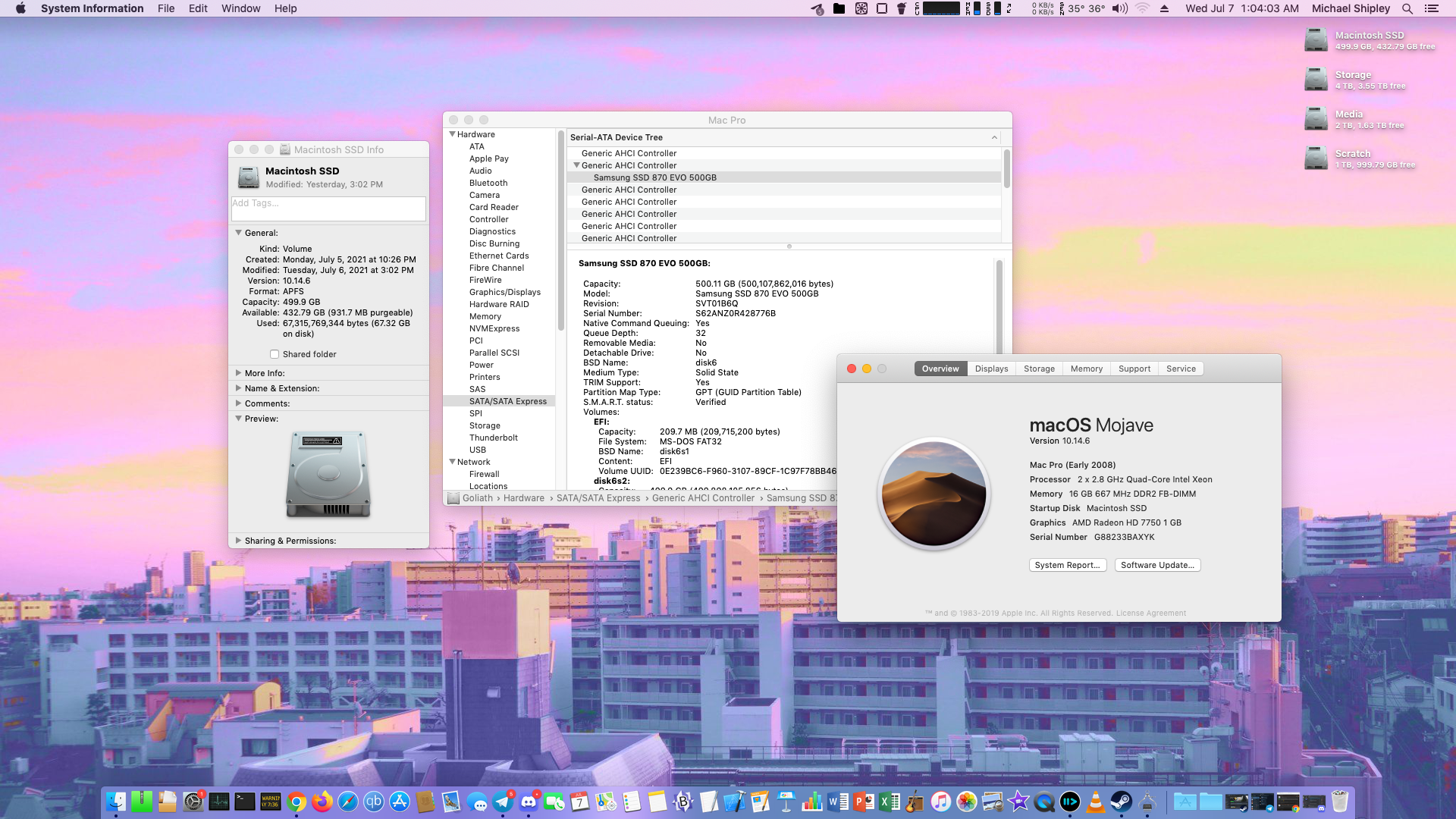This screenshot has height=819, width=1456.
Task: Launch FaceTime from the dock
Action: coord(554,802)
